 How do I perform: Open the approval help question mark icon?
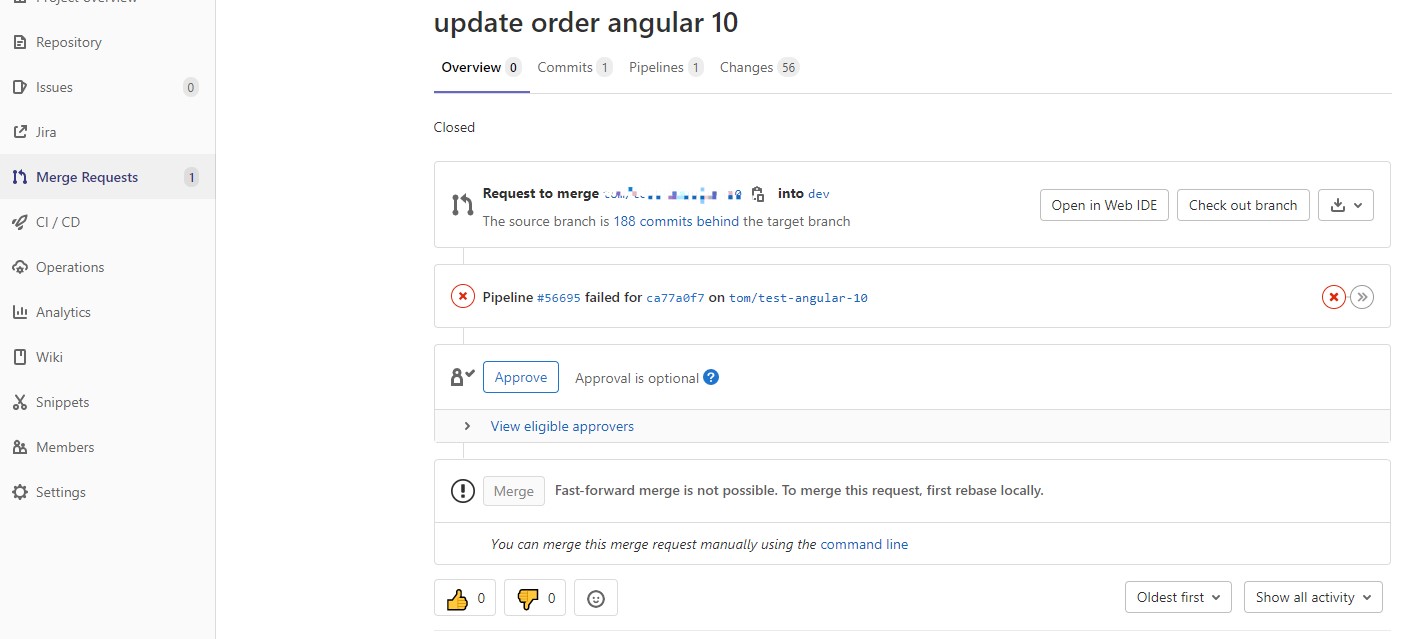(x=711, y=377)
